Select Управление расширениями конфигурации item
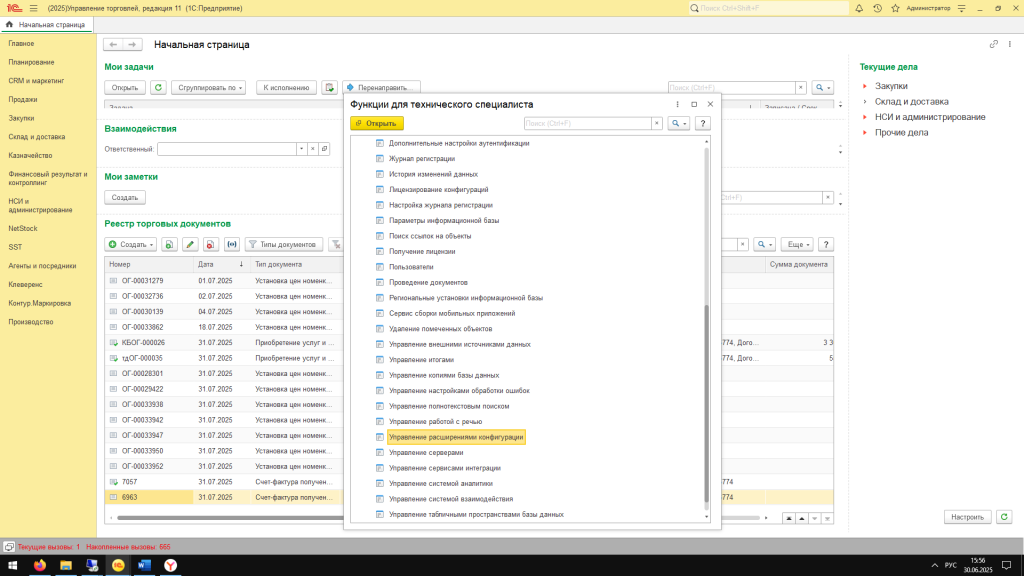 pyautogui.click(x=456, y=438)
